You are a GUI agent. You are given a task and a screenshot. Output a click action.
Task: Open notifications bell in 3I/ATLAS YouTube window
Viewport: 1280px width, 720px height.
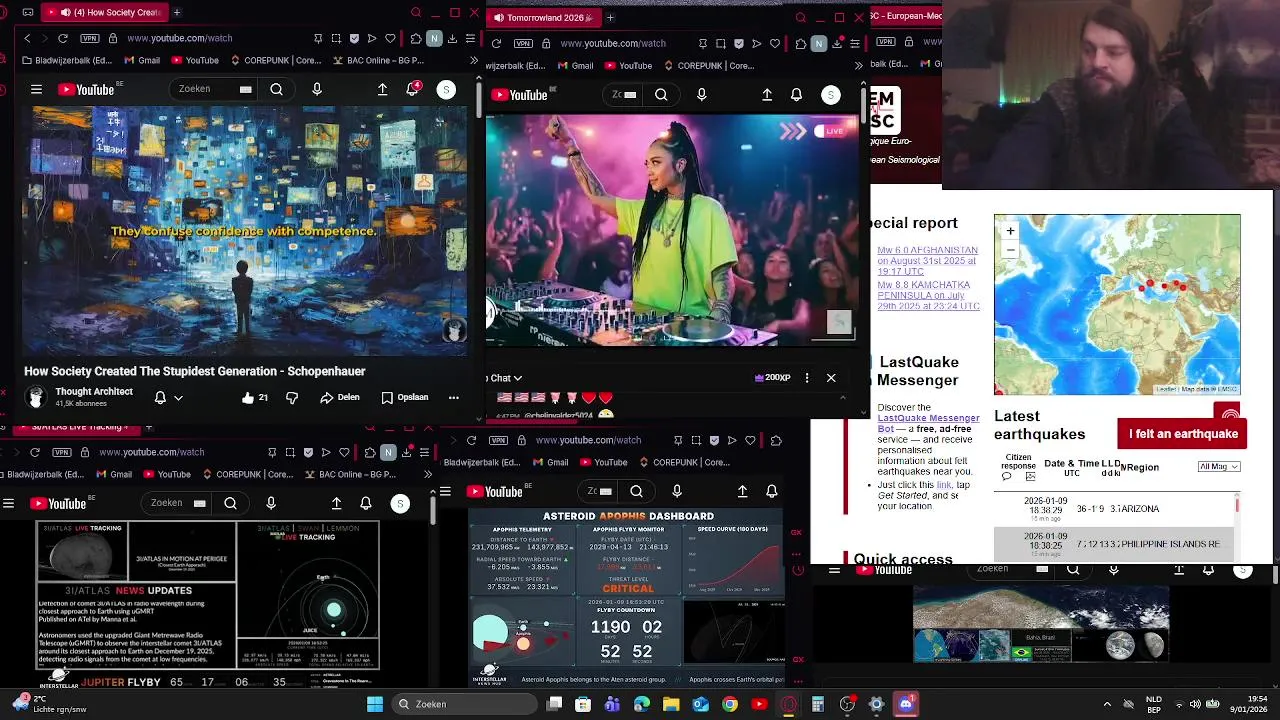(366, 503)
